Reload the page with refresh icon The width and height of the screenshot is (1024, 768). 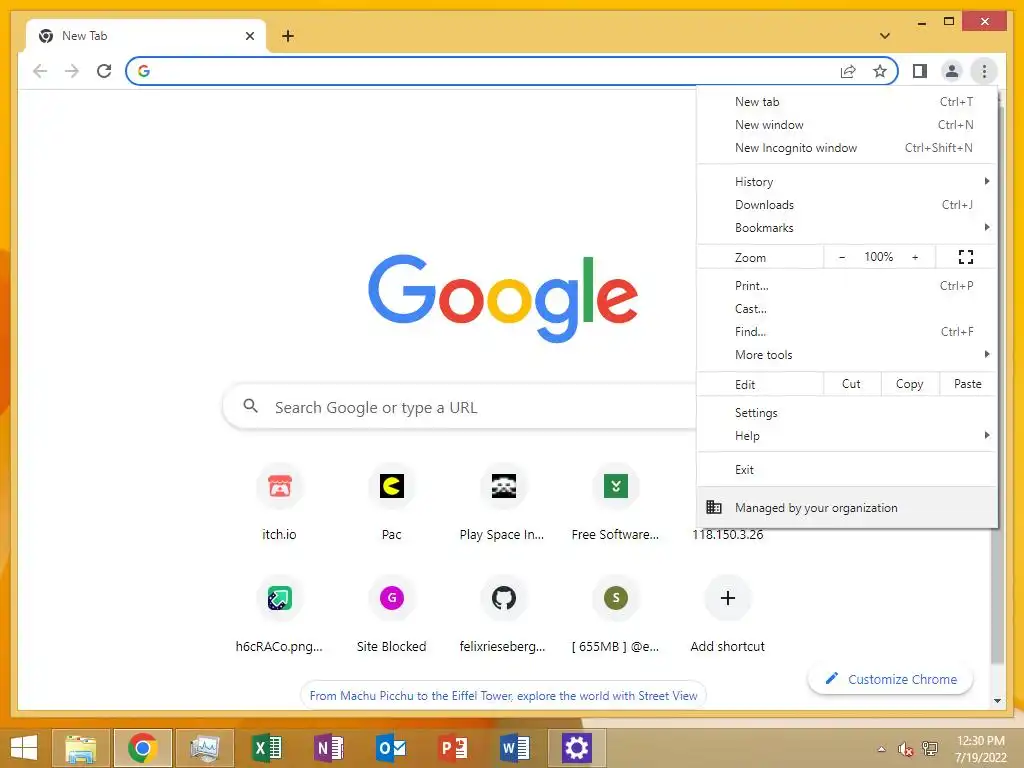(x=104, y=71)
